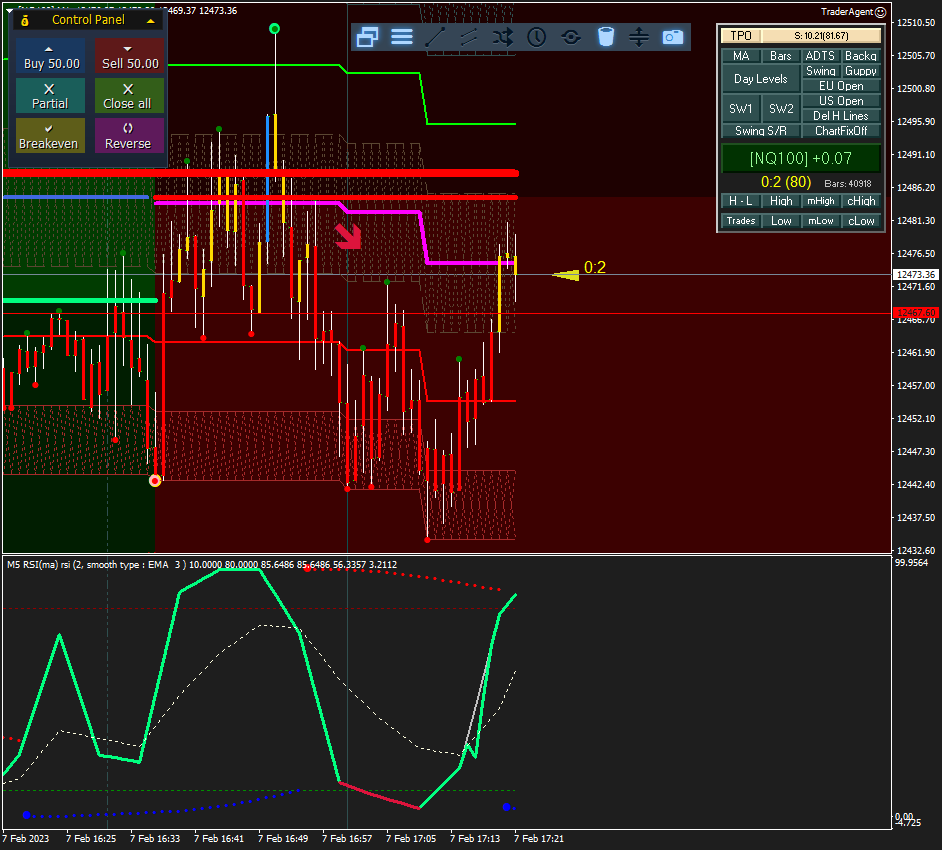This screenshot has width=942, height=850.
Task: Click Sell 50.00 button
Action: click(130, 56)
